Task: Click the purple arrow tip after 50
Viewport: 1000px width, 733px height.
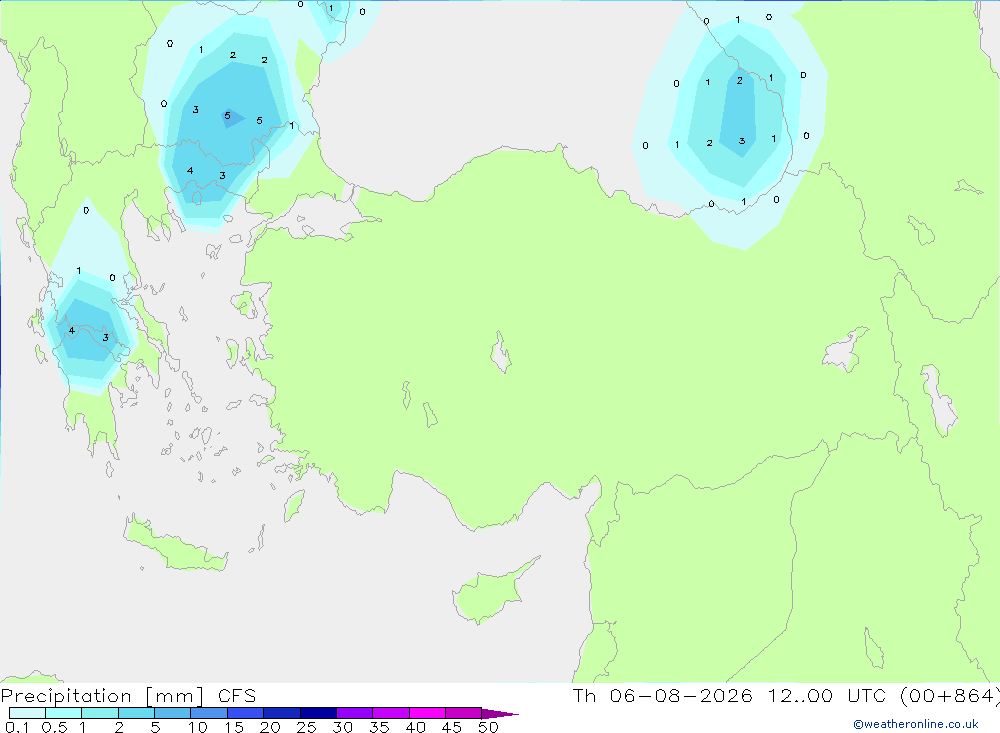Action: [x=500, y=714]
